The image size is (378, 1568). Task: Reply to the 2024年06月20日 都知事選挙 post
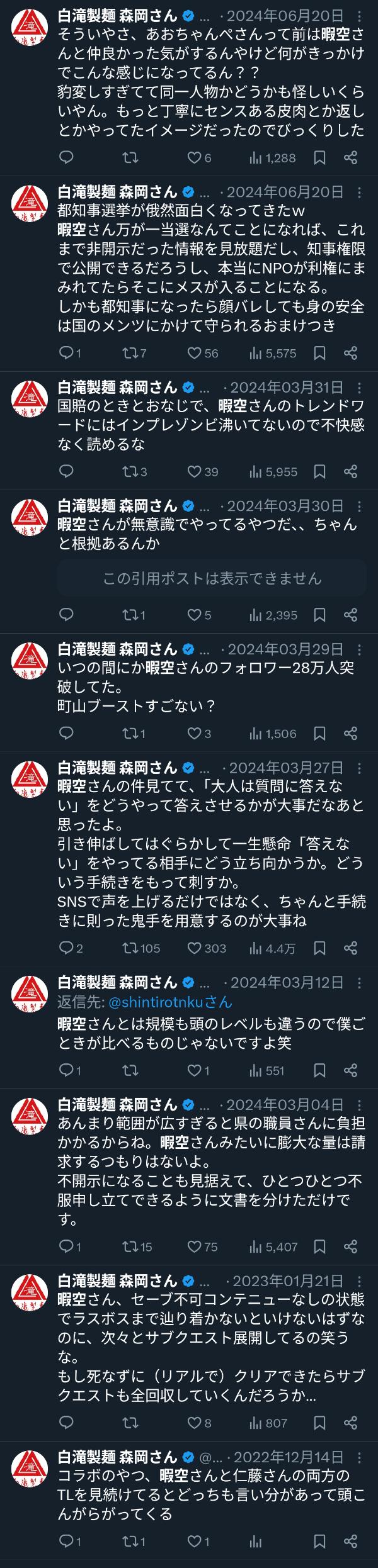pos(66,353)
